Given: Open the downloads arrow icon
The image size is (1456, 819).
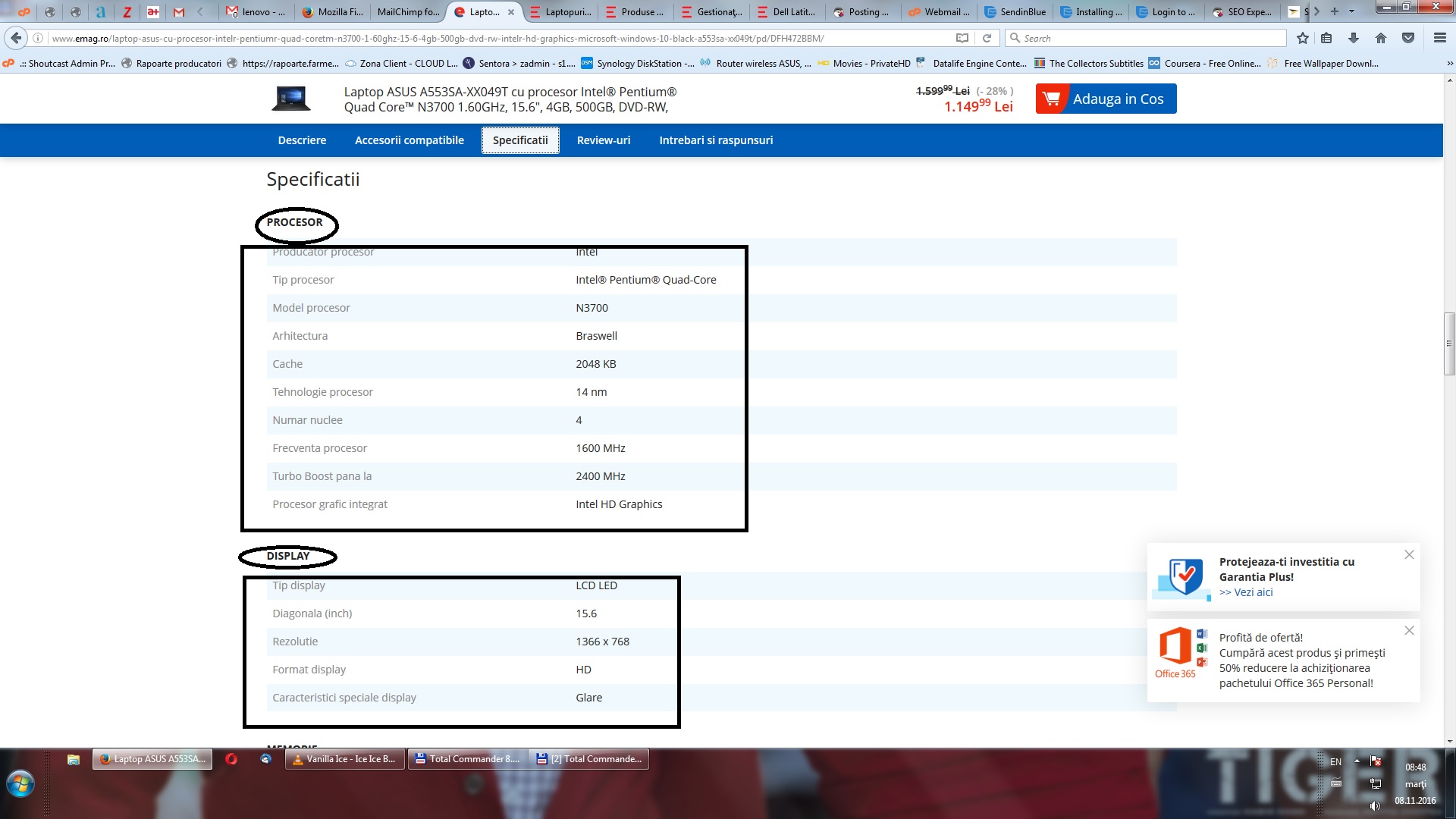Looking at the screenshot, I should click(x=1354, y=38).
